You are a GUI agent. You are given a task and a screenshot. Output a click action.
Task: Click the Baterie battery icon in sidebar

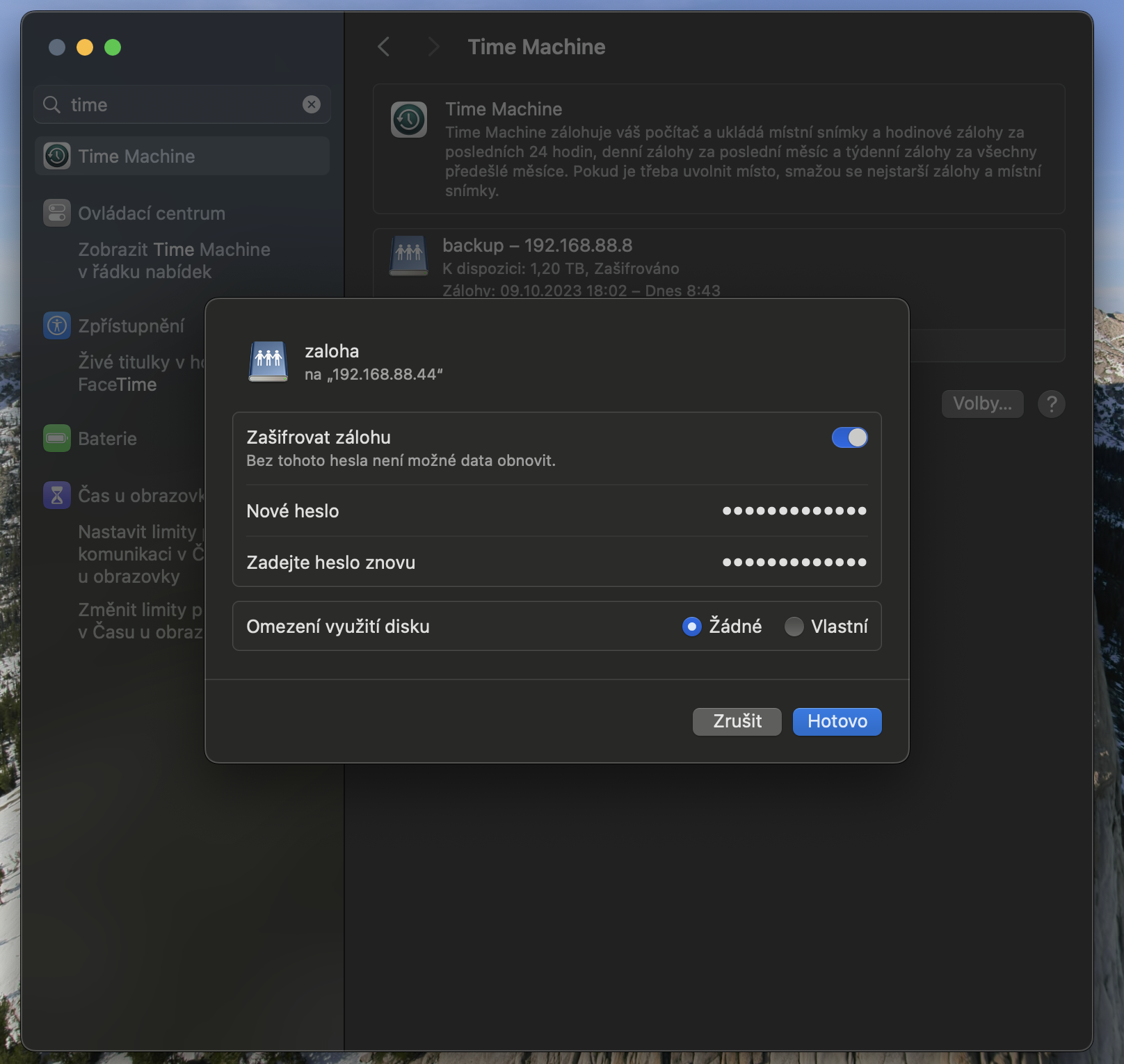[56, 439]
